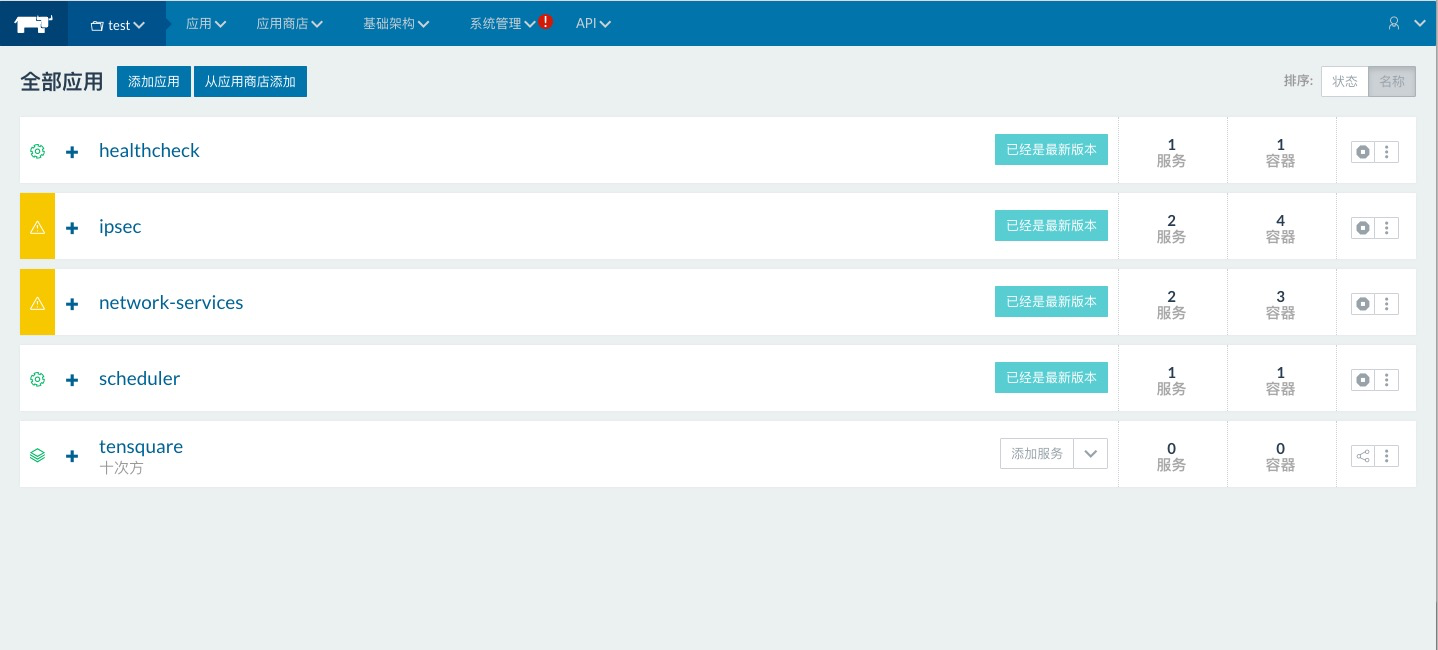Sort stacks by 名称
The image size is (1438, 650).
pyautogui.click(x=1392, y=82)
